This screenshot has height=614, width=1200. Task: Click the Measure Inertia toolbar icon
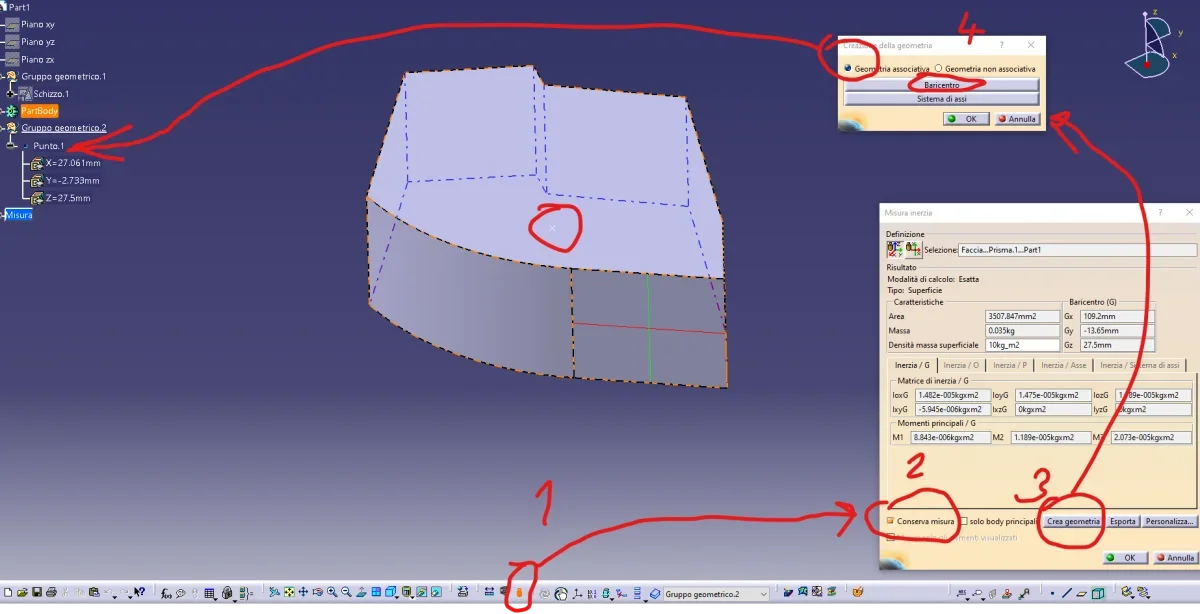coord(520,594)
